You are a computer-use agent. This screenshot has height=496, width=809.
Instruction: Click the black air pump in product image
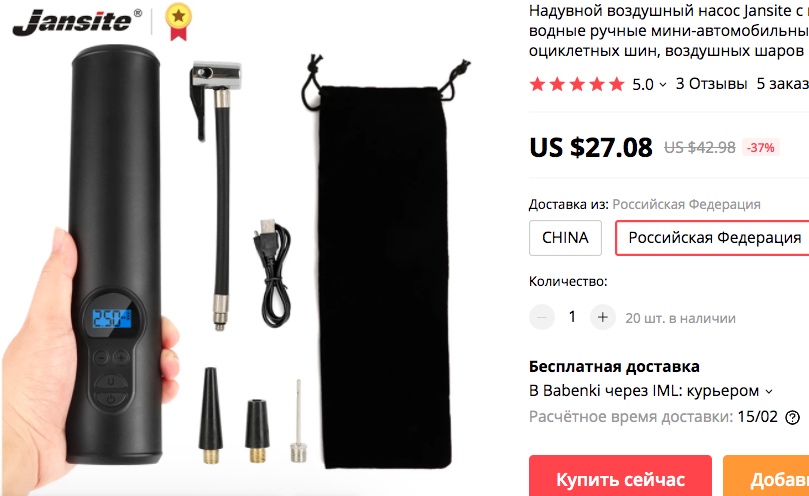(115, 254)
